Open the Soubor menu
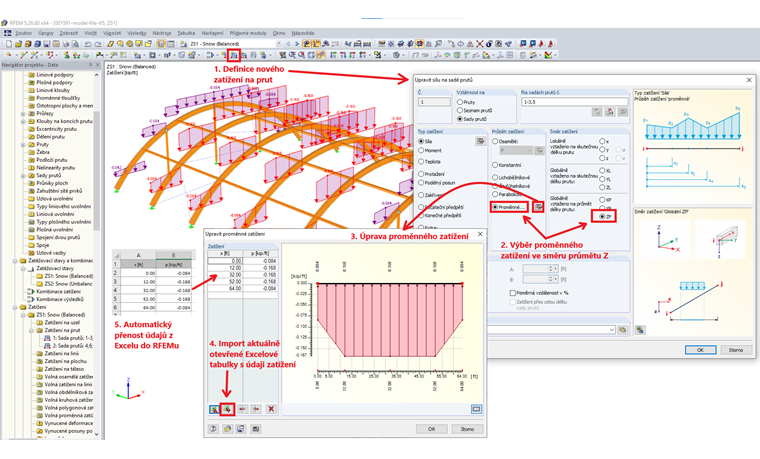The image size is (760, 459). pyautogui.click(x=23, y=33)
